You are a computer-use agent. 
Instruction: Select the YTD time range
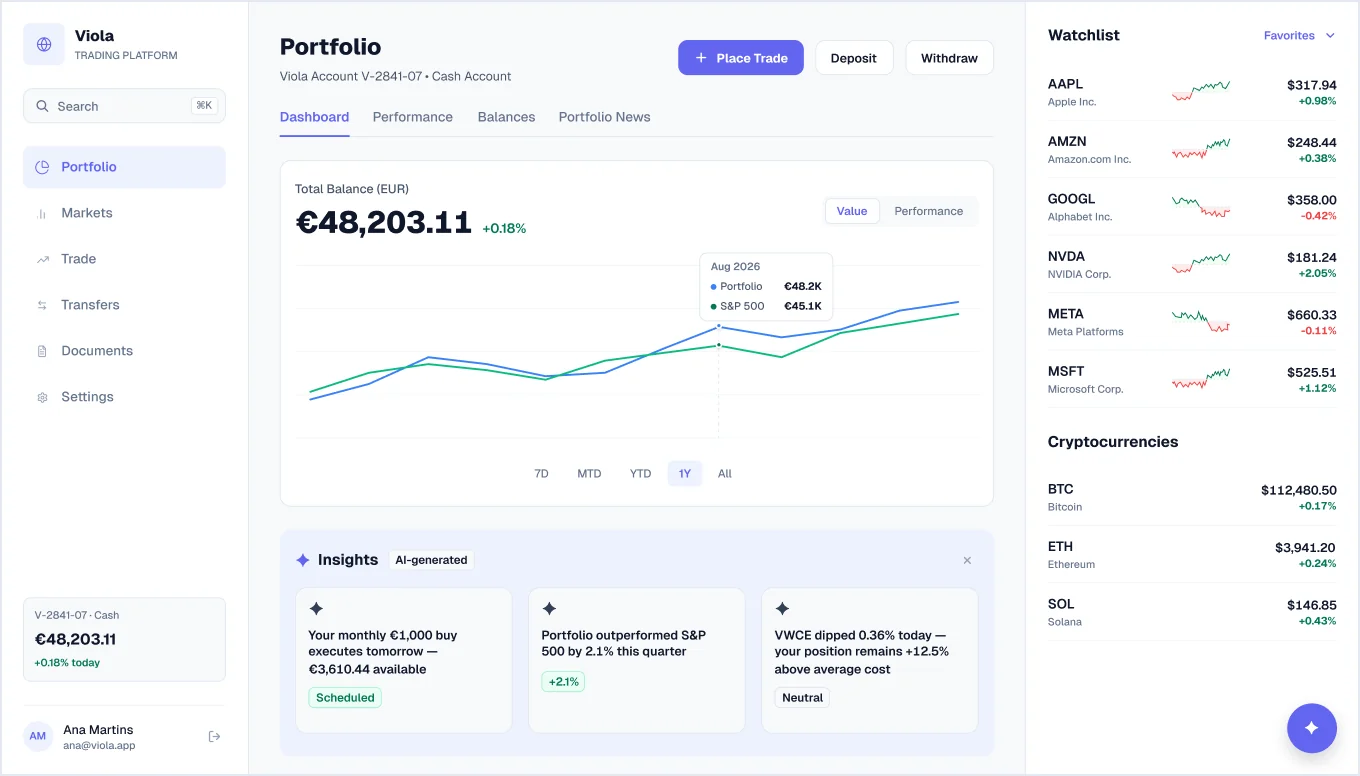click(x=640, y=474)
